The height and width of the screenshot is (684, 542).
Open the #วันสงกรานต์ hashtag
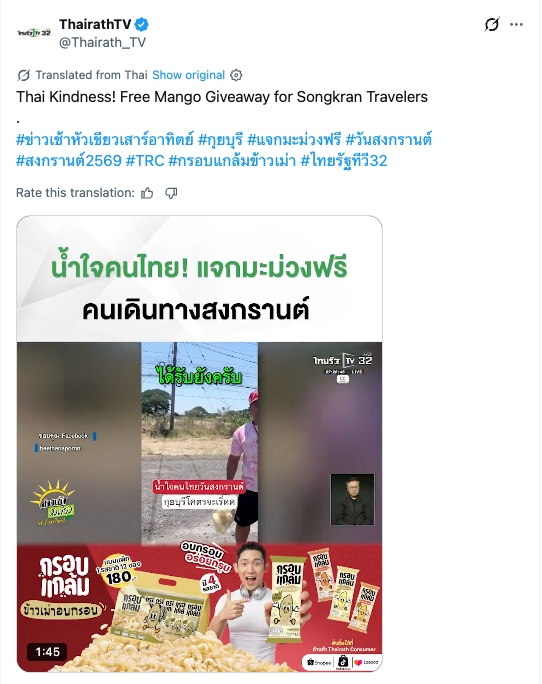tap(389, 140)
